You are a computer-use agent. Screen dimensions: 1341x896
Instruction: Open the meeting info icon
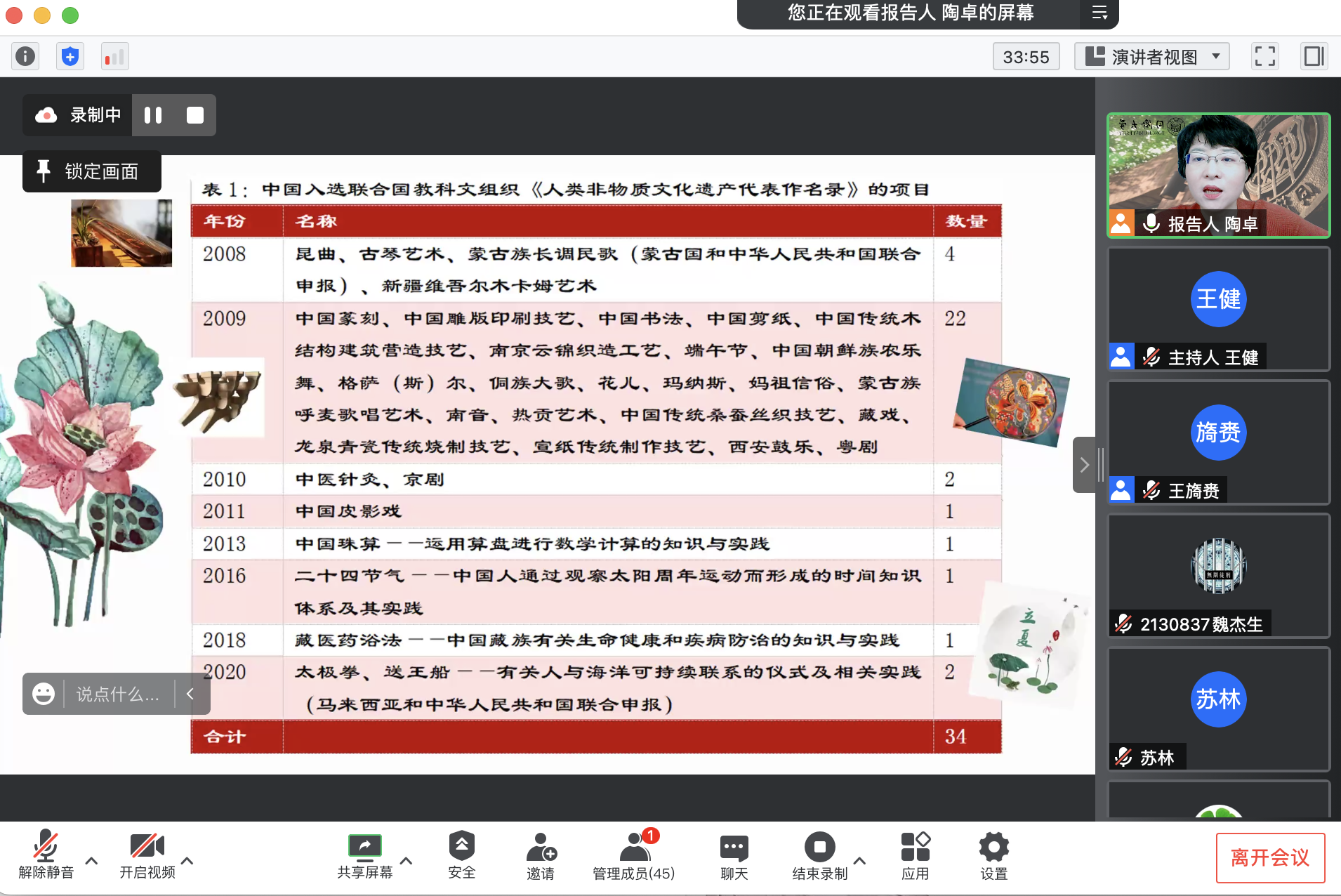(25, 56)
